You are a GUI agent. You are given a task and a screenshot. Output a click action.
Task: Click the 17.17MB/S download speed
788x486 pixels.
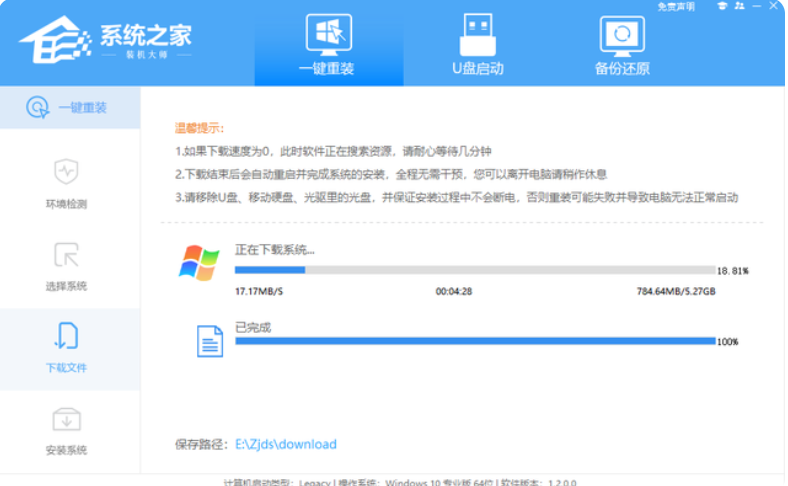click(x=259, y=291)
